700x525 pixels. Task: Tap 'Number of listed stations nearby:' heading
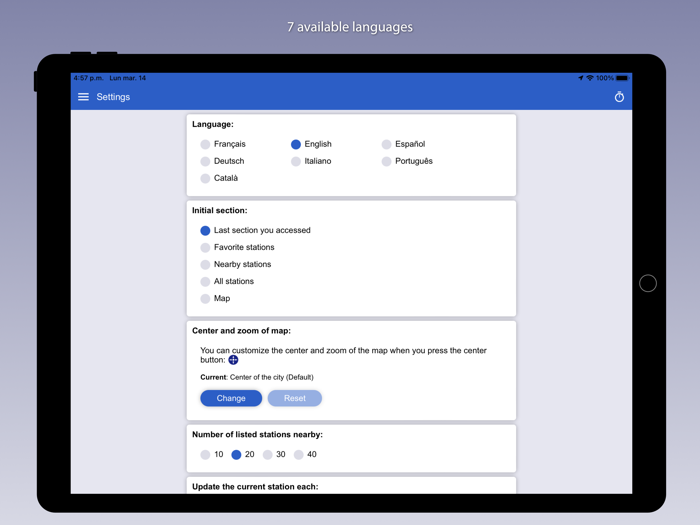258,434
